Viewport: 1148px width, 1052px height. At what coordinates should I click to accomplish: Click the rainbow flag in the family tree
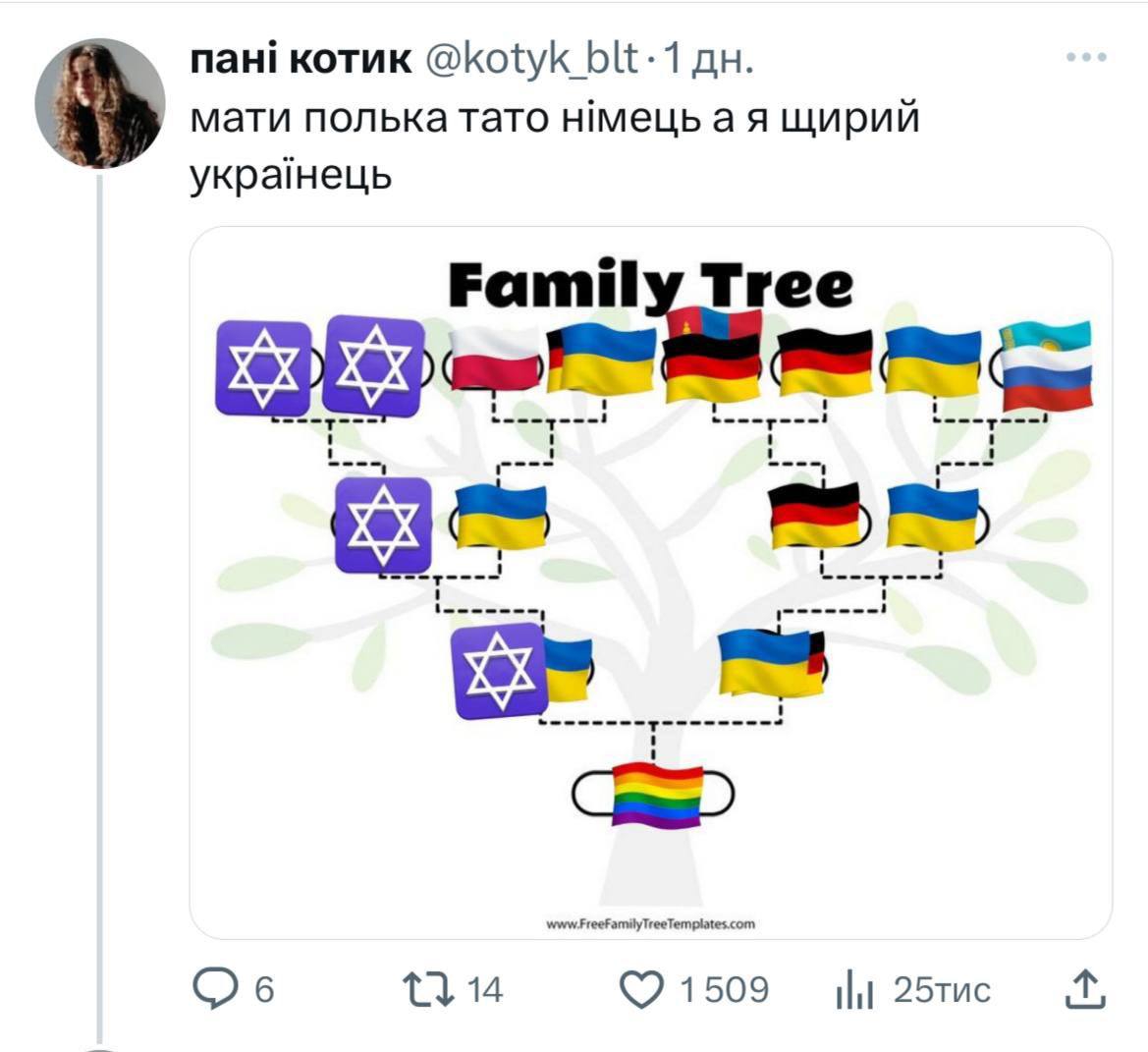(x=656, y=792)
